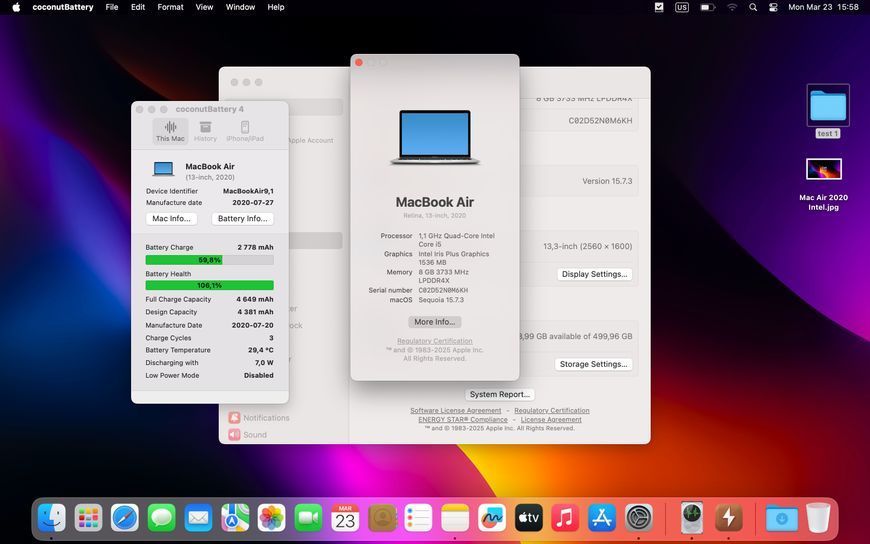Click the MacBookAir9,1 device identifier value

(248, 191)
